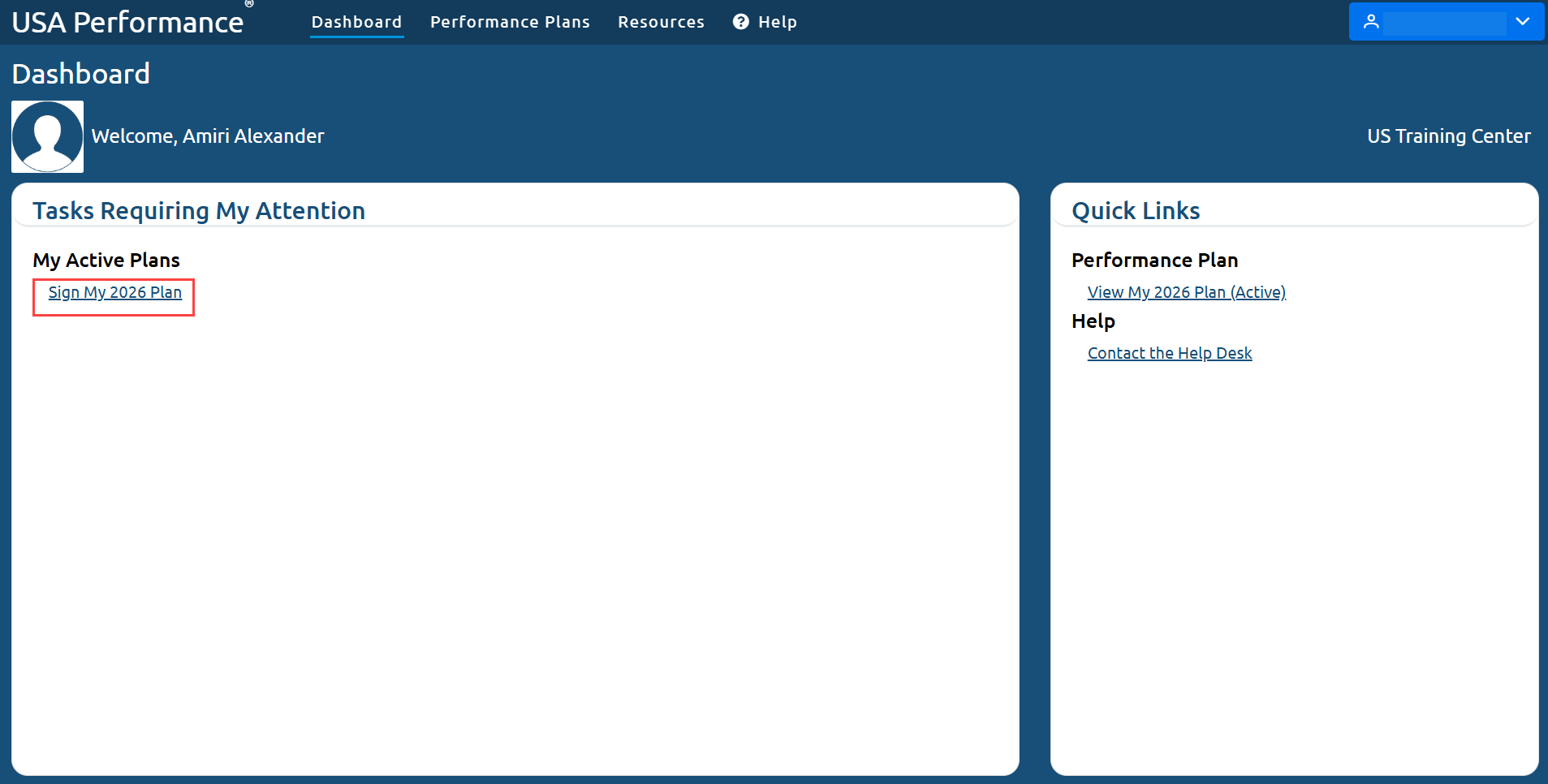
Task: Click the US Training Center text
Action: point(1448,136)
